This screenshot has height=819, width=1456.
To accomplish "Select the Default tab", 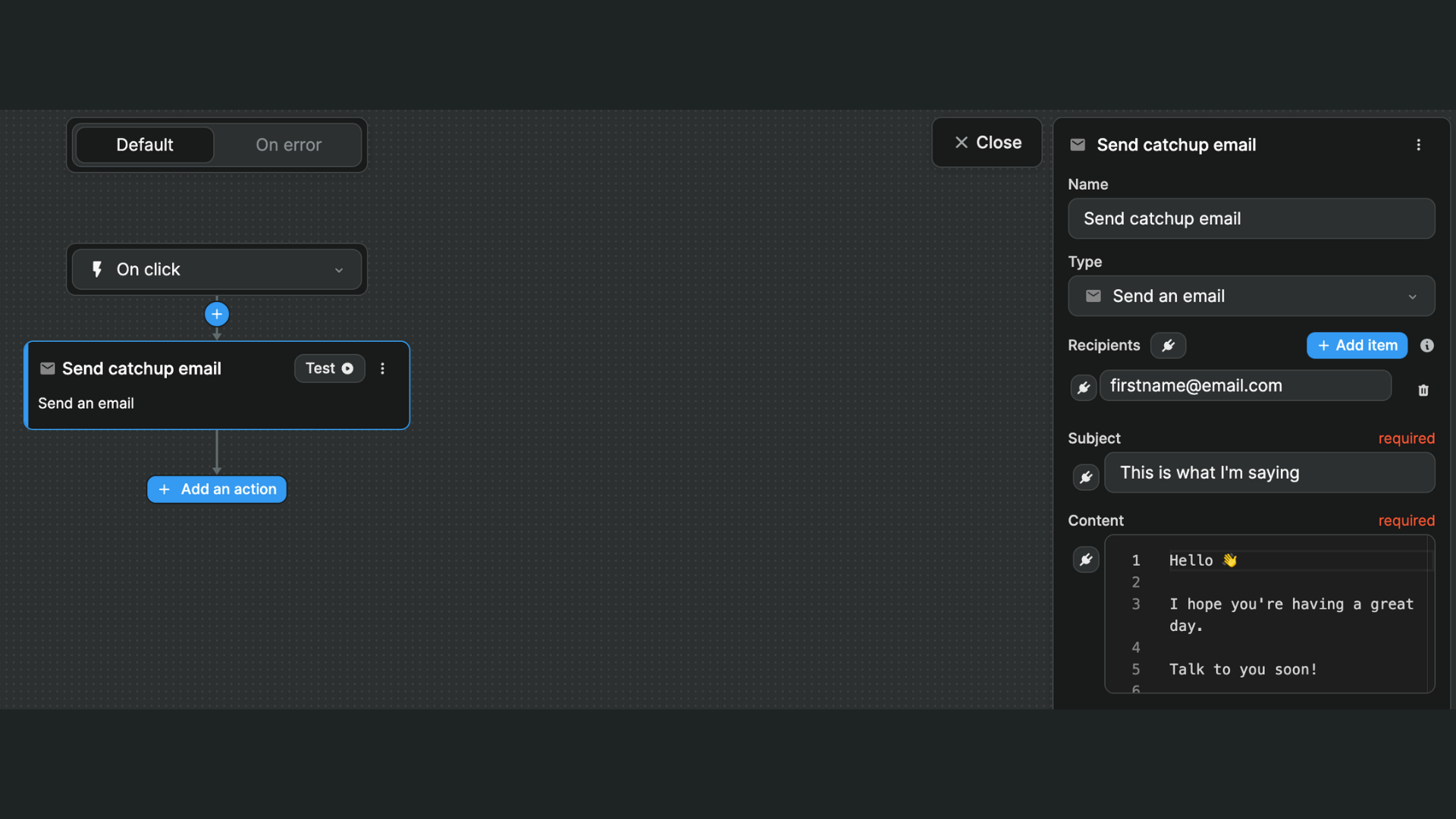I will click(144, 145).
